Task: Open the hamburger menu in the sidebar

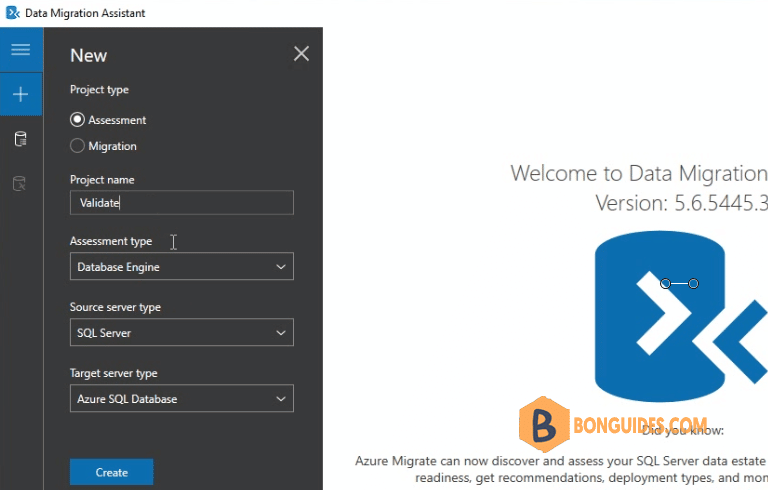Action: click(21, 49)
